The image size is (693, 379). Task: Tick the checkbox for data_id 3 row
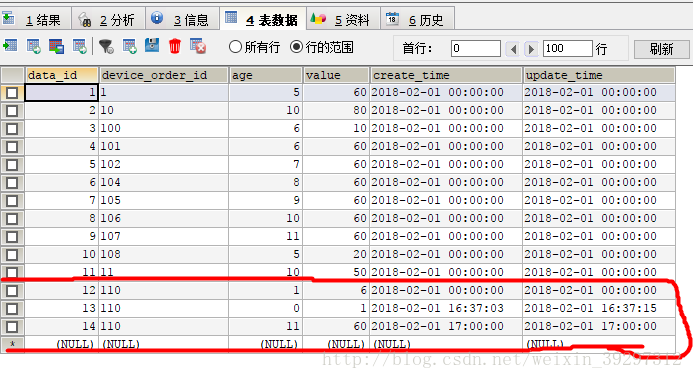pos(12,129)
